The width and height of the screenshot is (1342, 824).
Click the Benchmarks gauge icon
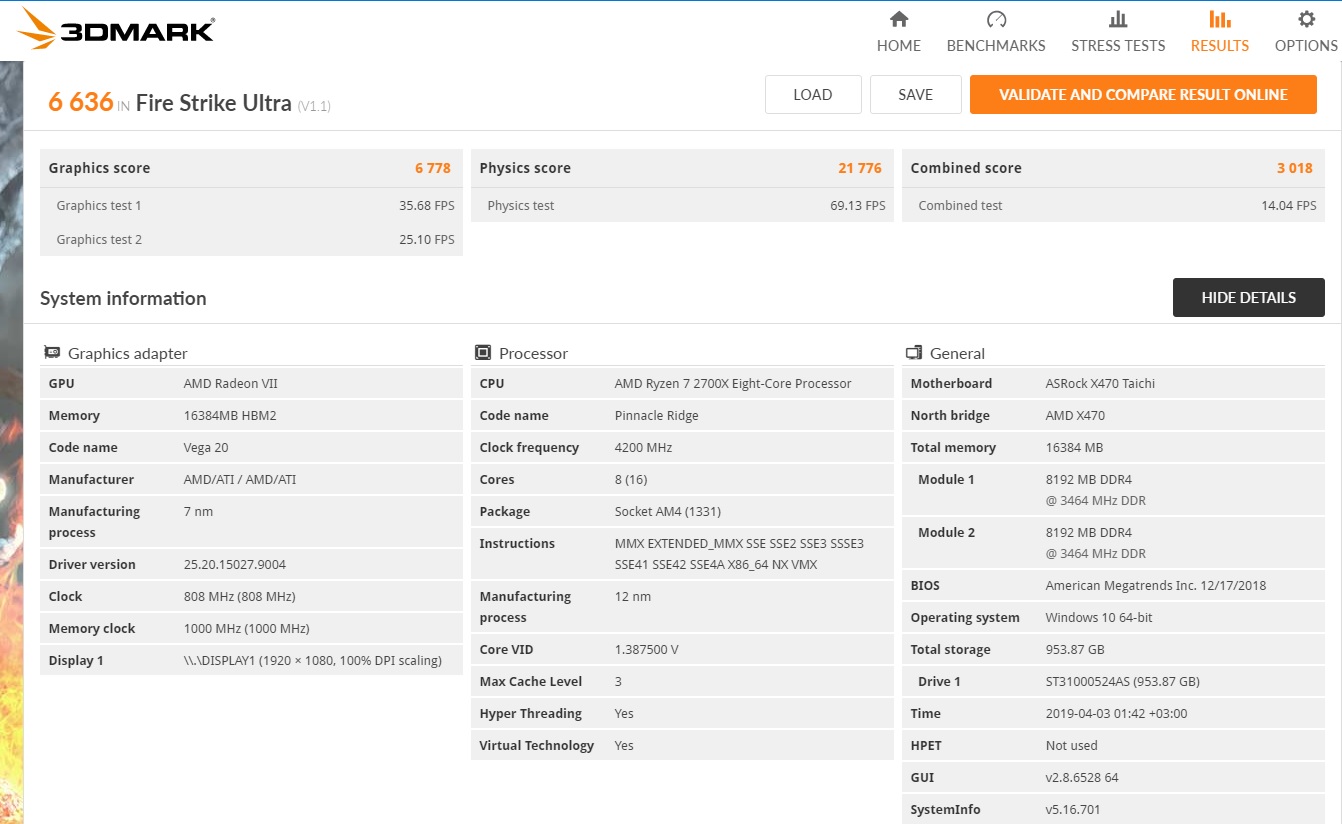[x=996, y=19]
